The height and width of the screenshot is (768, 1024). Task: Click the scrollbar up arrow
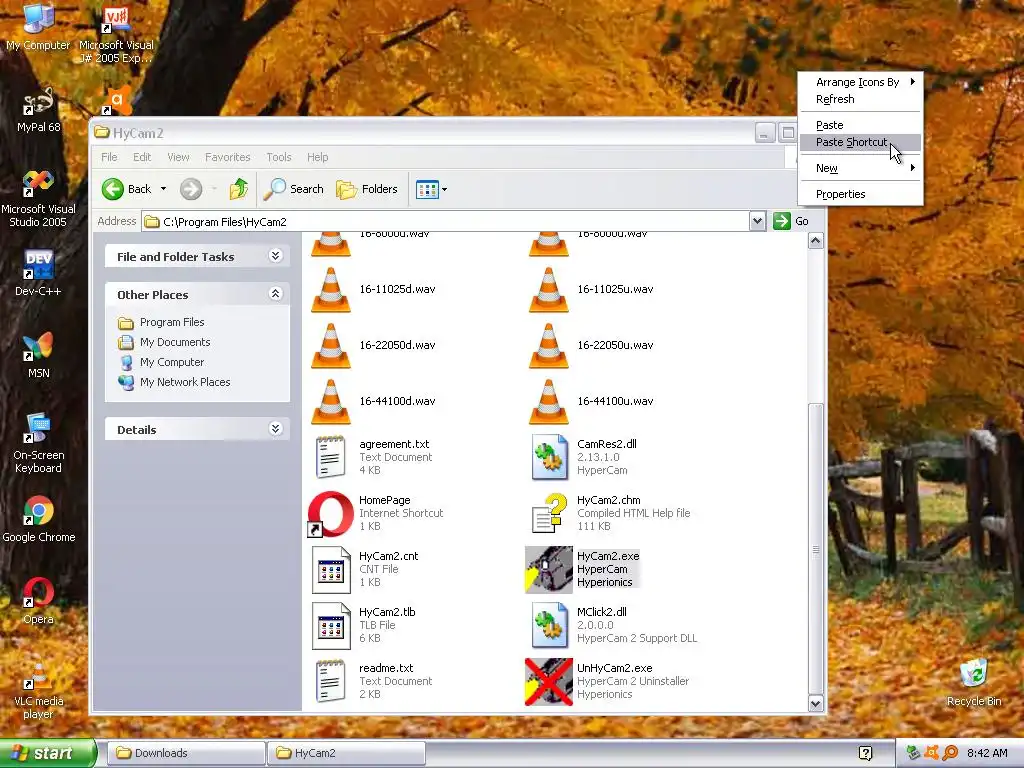pos(816,241)
